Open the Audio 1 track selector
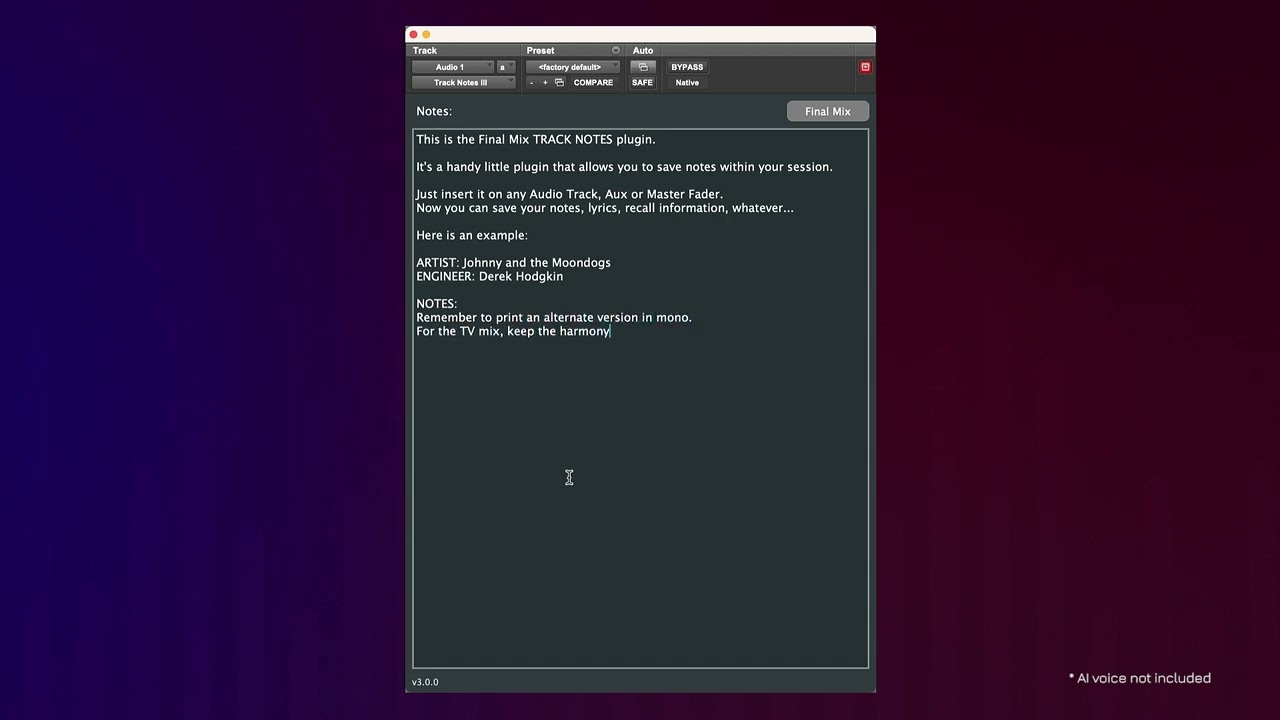Screen dimensions: 1280x720 coord(452,67)
